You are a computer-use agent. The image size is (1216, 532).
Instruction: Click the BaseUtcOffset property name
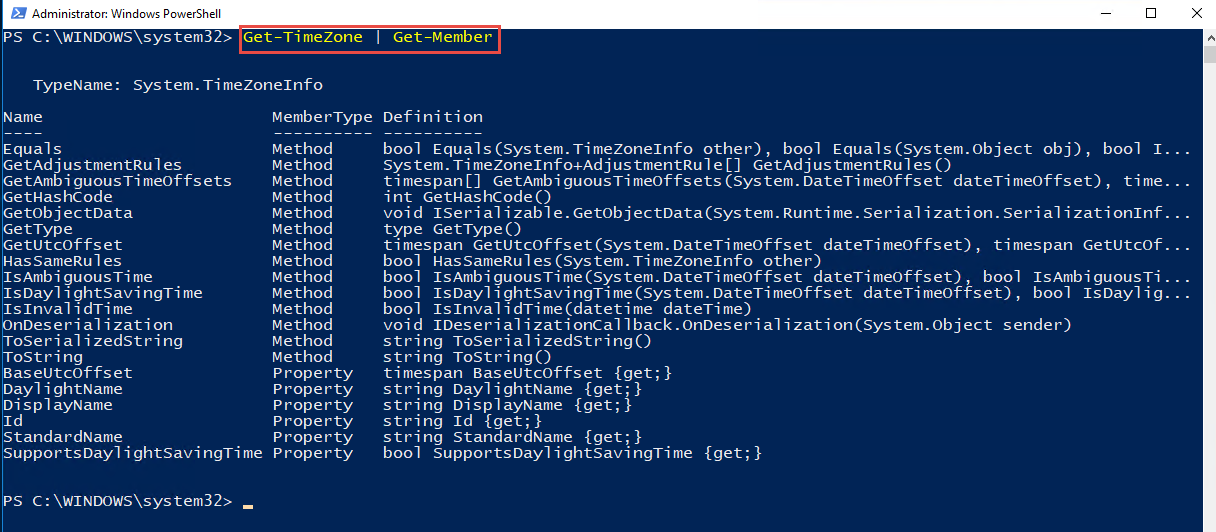coord(67,373)
